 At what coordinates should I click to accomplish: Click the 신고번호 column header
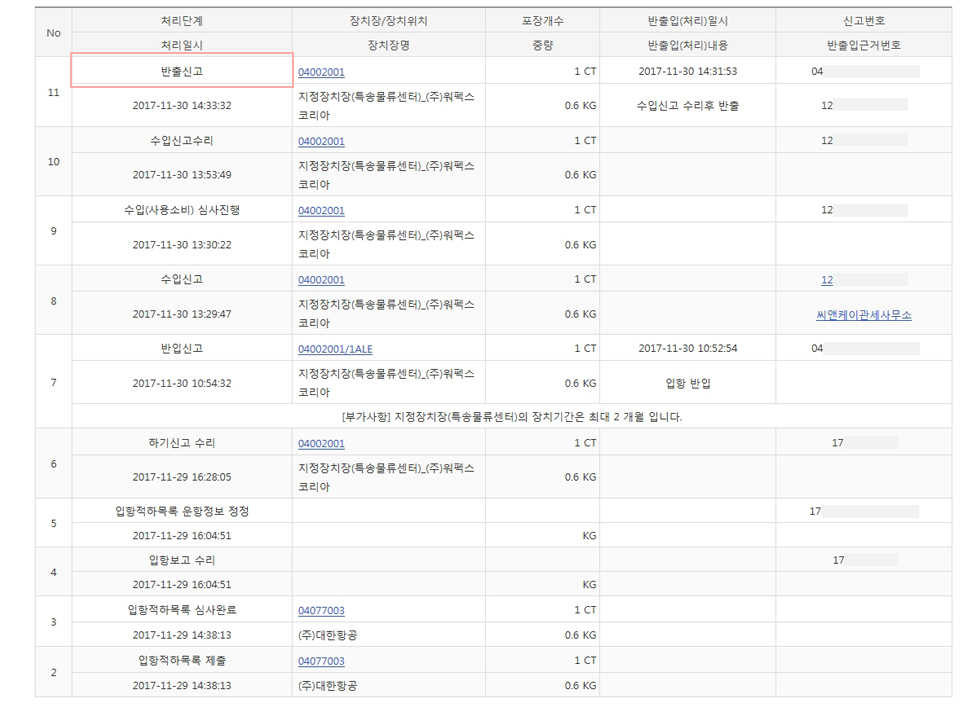[x=863, y=20]
